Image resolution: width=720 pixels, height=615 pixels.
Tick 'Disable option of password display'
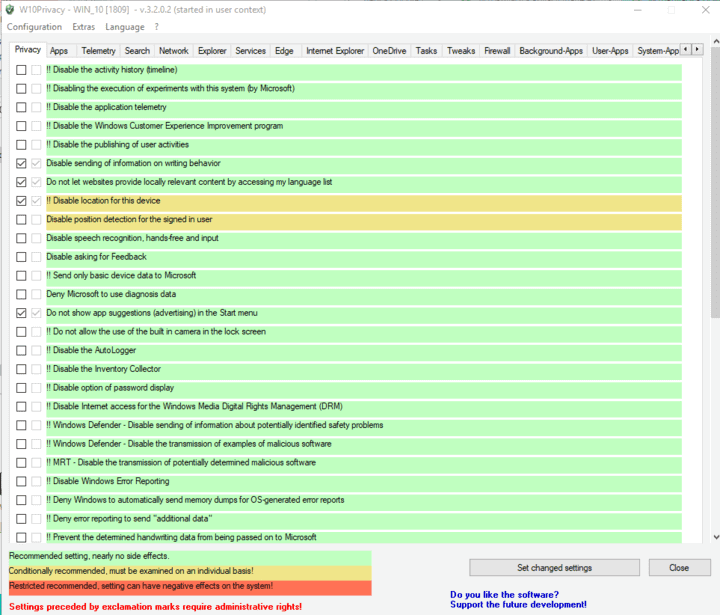21,388
